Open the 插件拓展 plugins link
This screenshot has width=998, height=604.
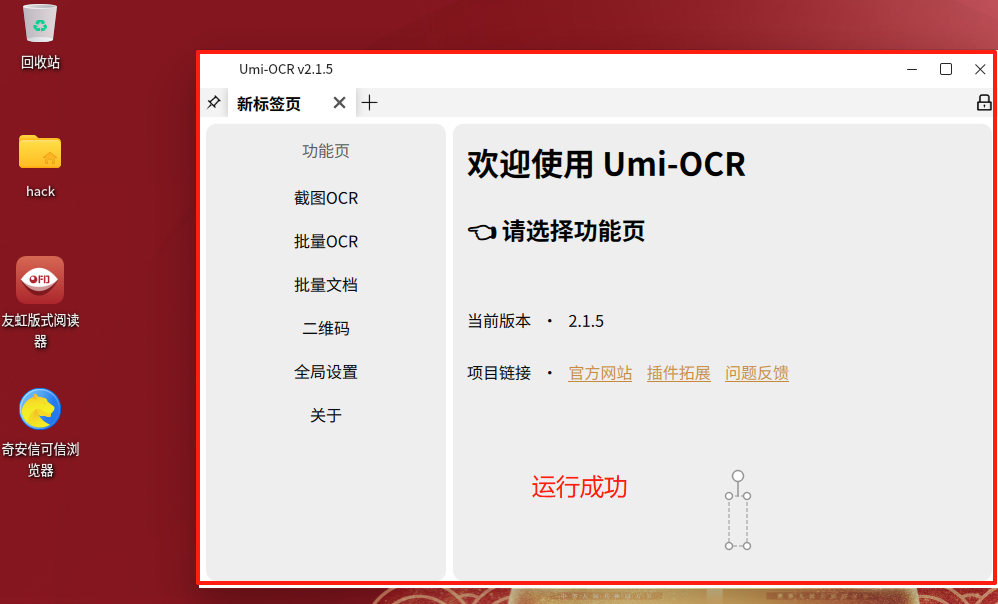click(678, 373)
